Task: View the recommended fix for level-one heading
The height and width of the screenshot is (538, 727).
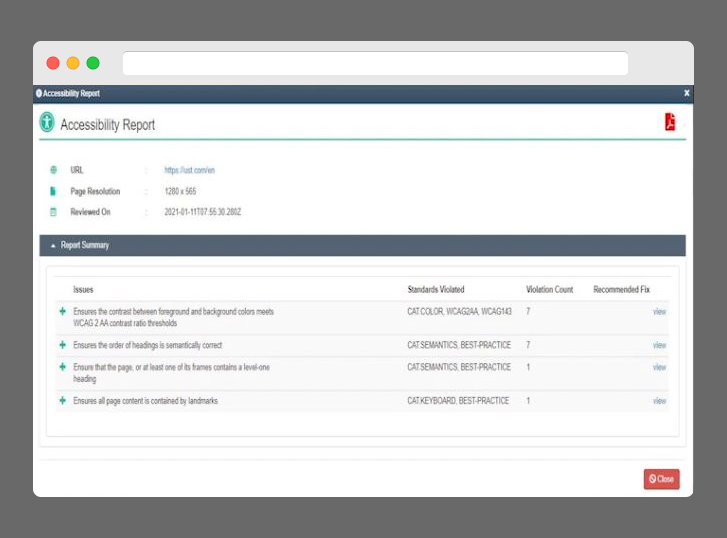Action: [659, 367]
